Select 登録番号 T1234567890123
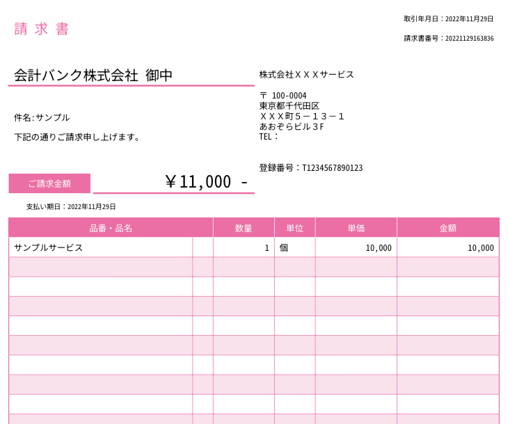Viewport: 508px width, 424px height. tap(311, 168)
